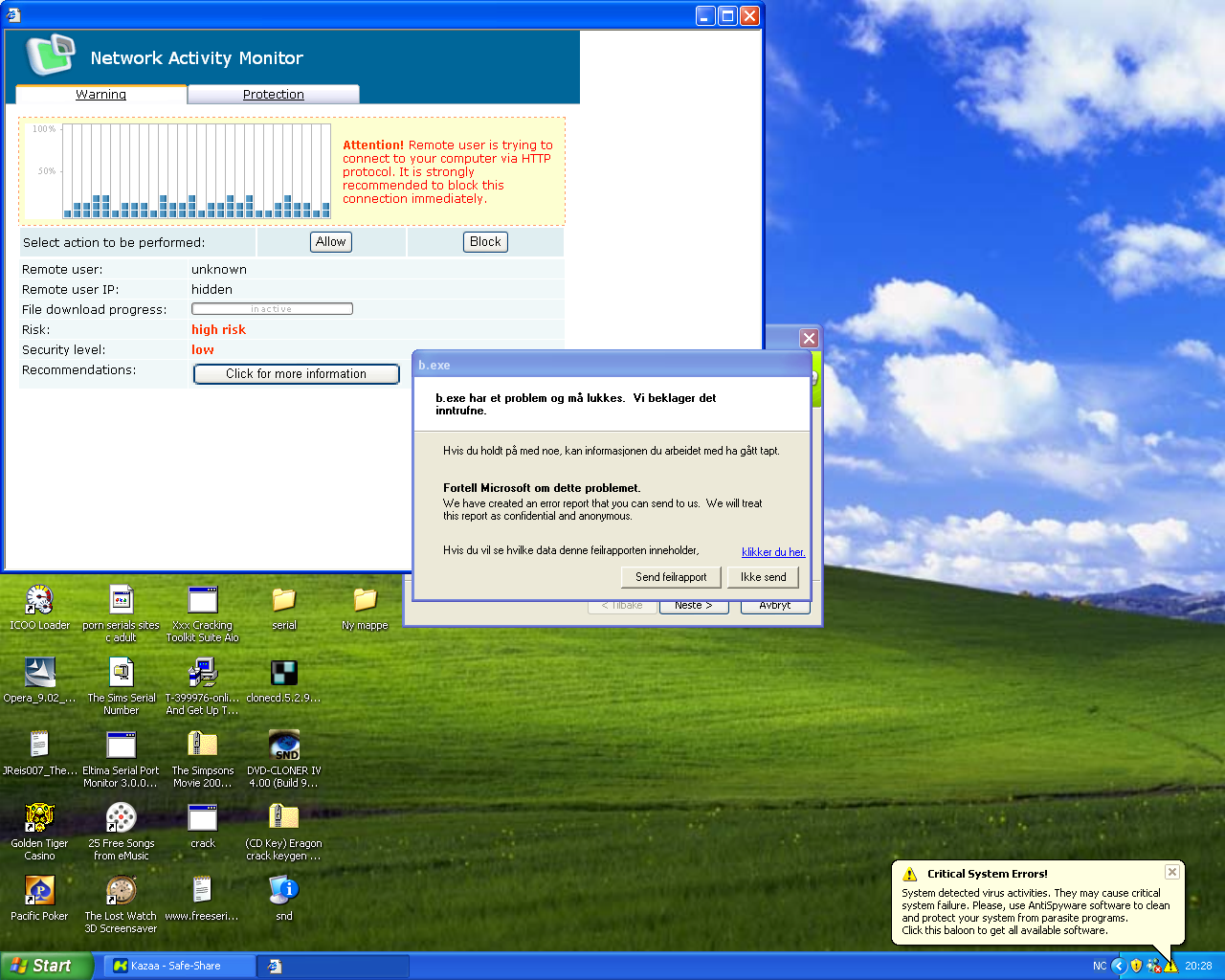Click Send feilrapport in b.exe dialog
Image resolution: width=1225 pixels, height=980 pixels.
(x=671, y=577)
